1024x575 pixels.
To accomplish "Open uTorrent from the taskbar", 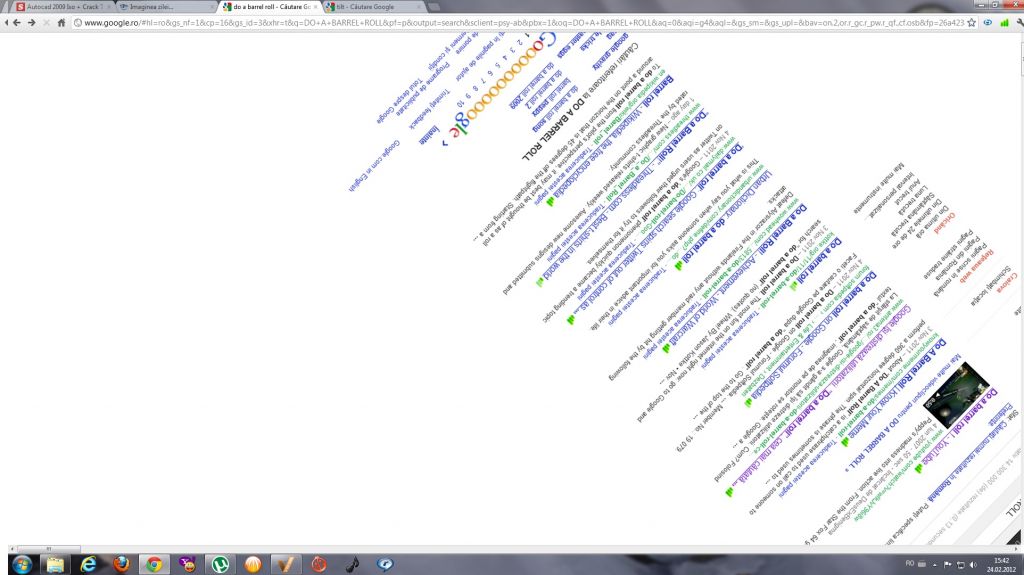I will coord(220,564).
